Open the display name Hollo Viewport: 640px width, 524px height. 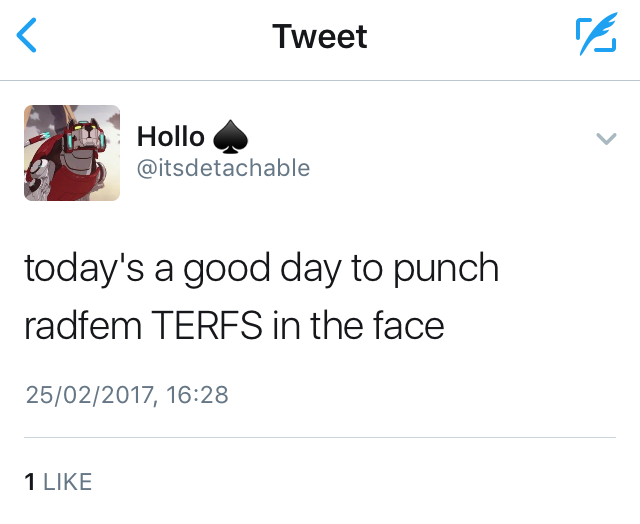click(171, 136)
